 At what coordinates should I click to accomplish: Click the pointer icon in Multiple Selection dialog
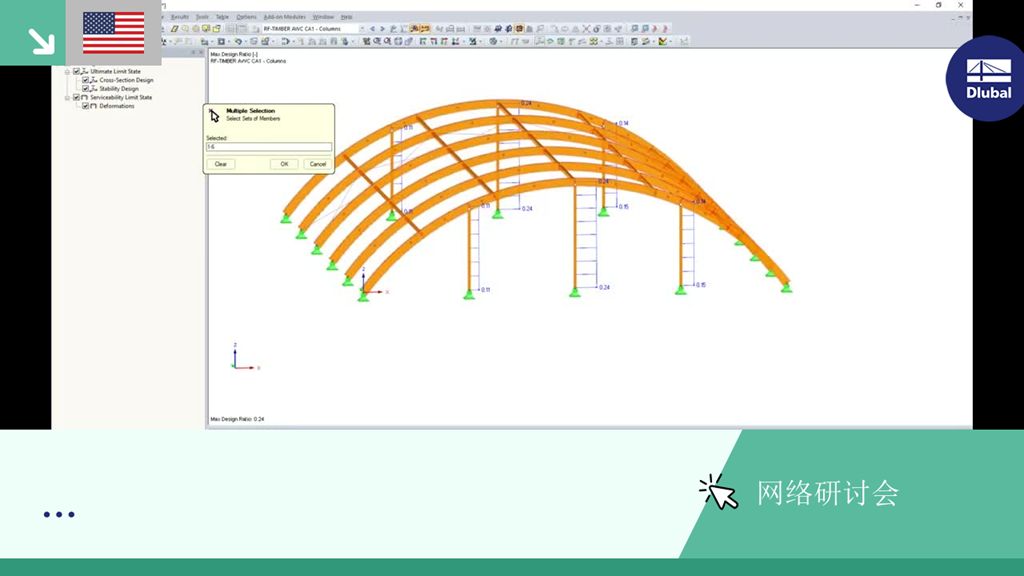pyautogui.click(x=214, y=116)
